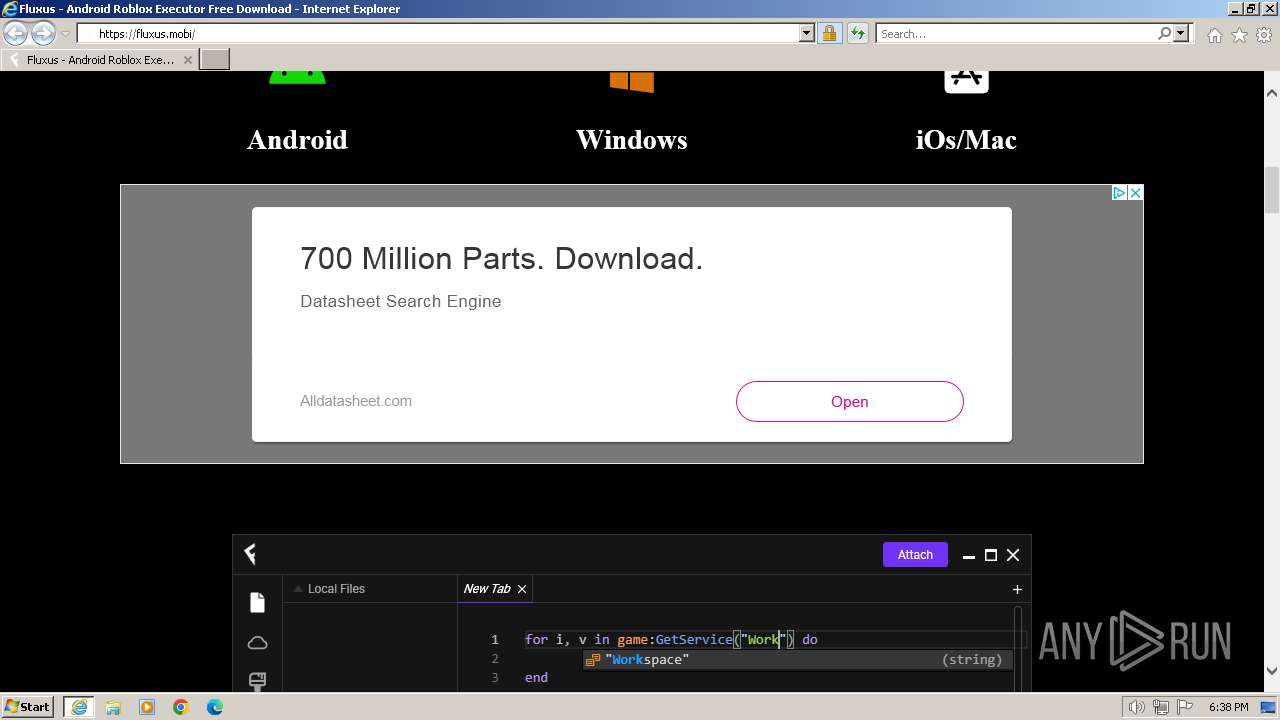
Task: Click the file document sidebar icon
Action: 257,602
